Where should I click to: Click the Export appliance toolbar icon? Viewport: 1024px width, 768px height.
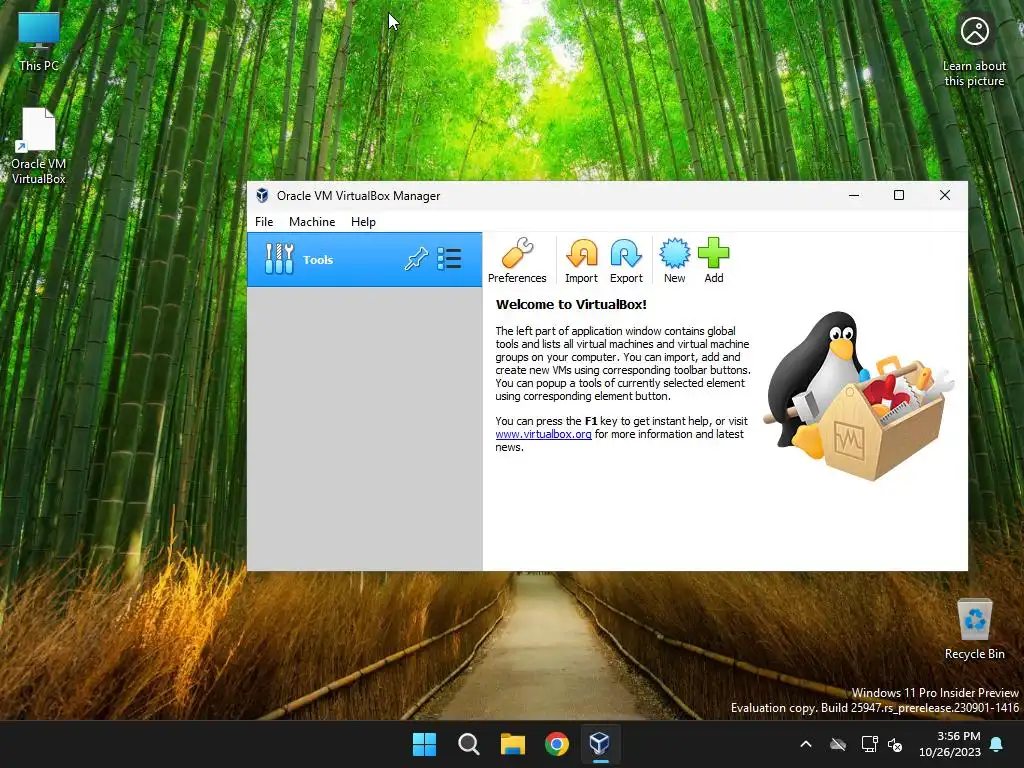(626, 260)
